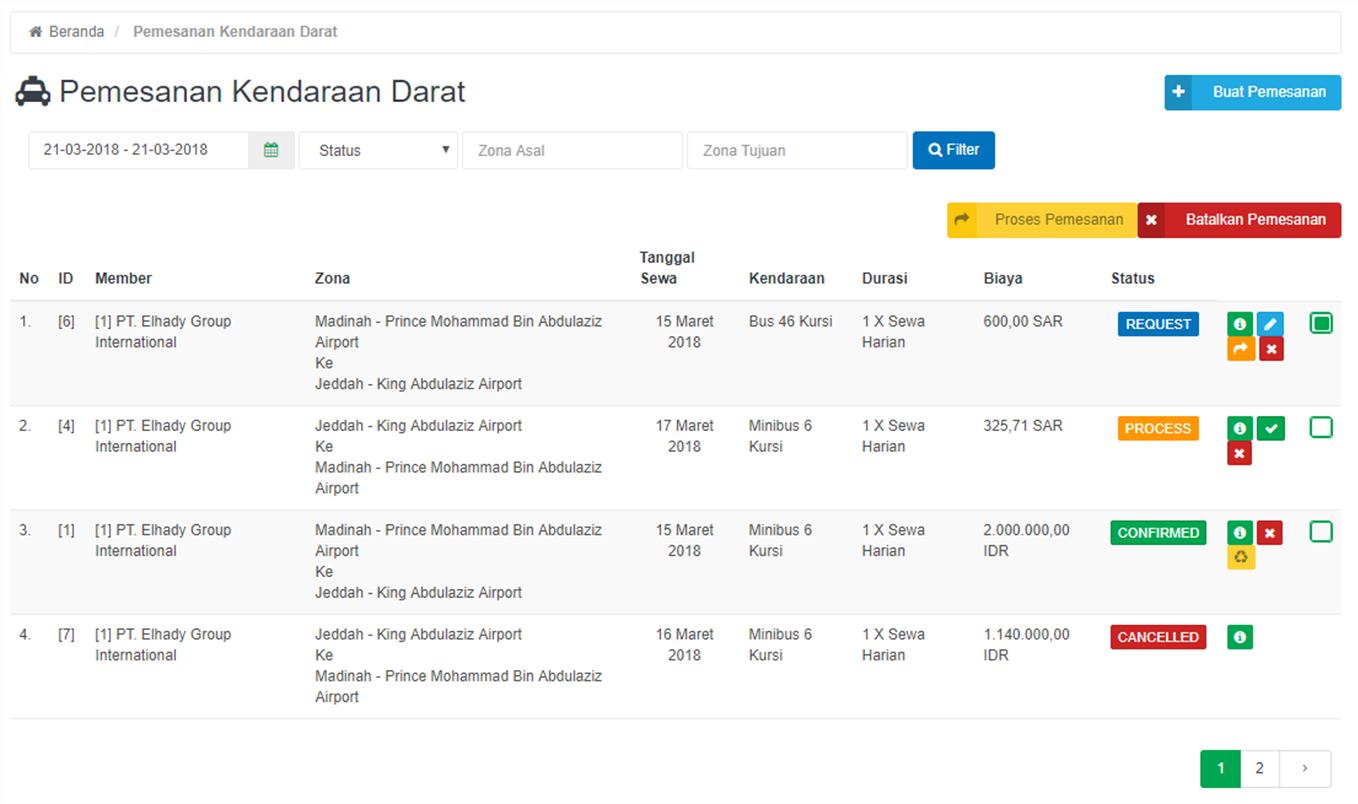
Task: Select the checkbox on the CONFIRMED order row
Action: pos(1320,532)
